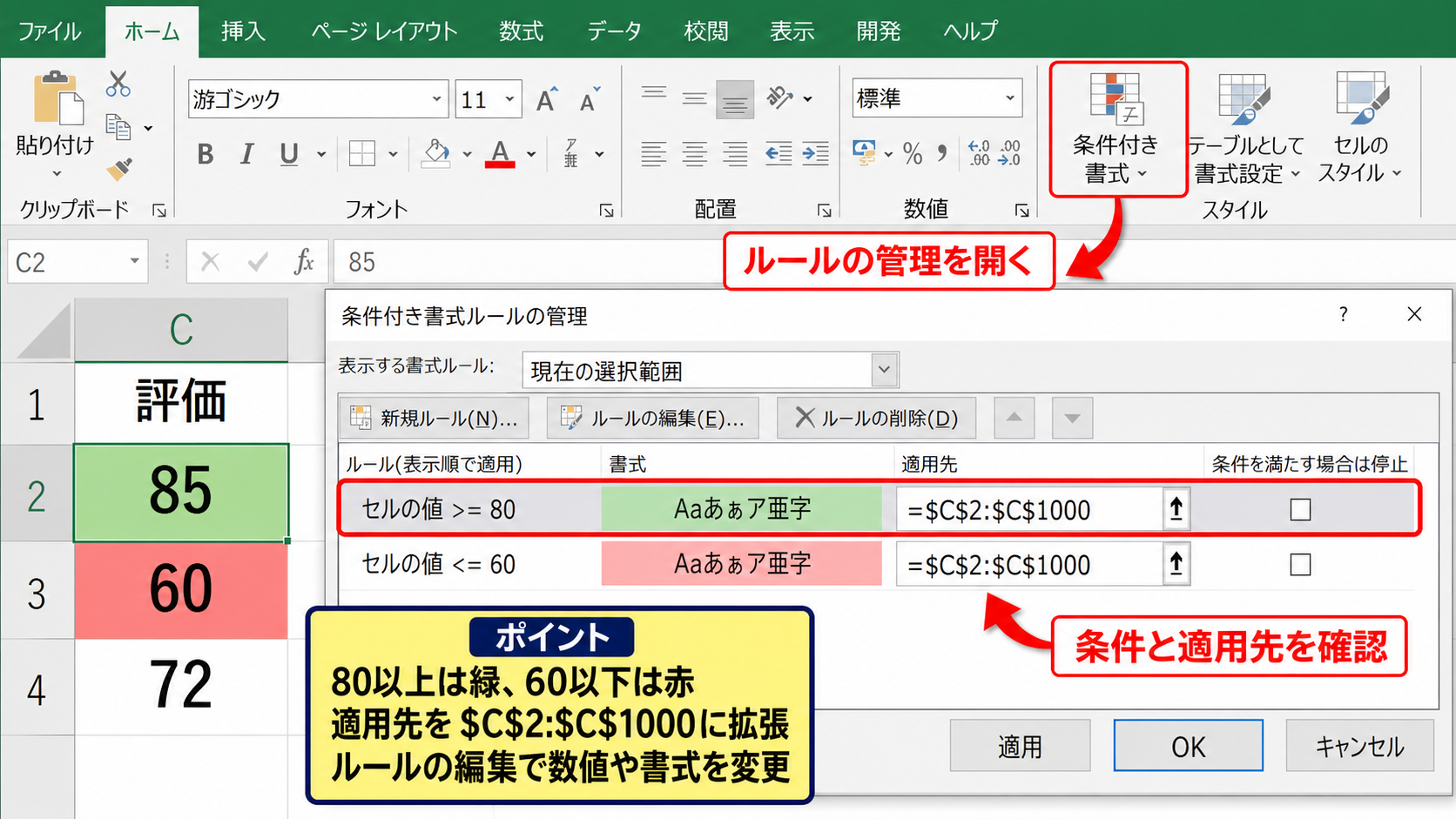1456x819 pixels.
Task: Decrease indent icon
Action: coord(778,154)
